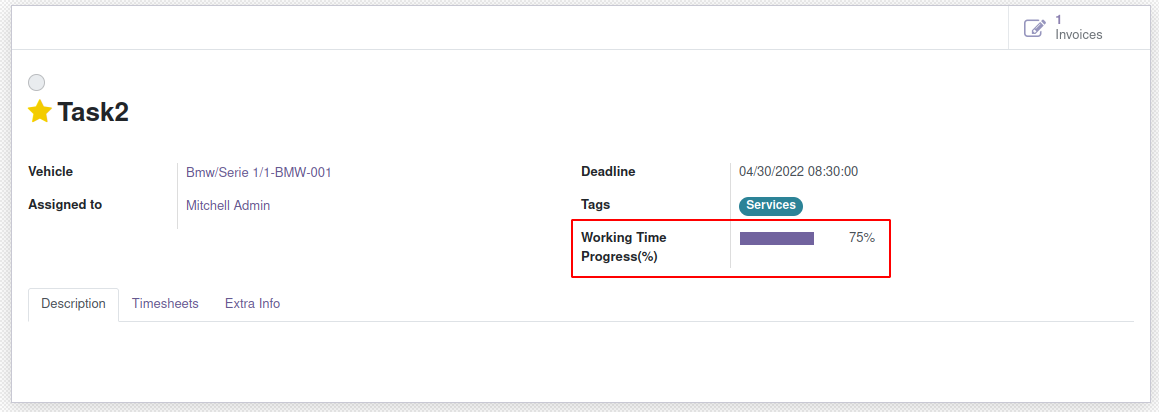
Task: Open the Mitchell Admin assignee link
Action: coord(228,205)
